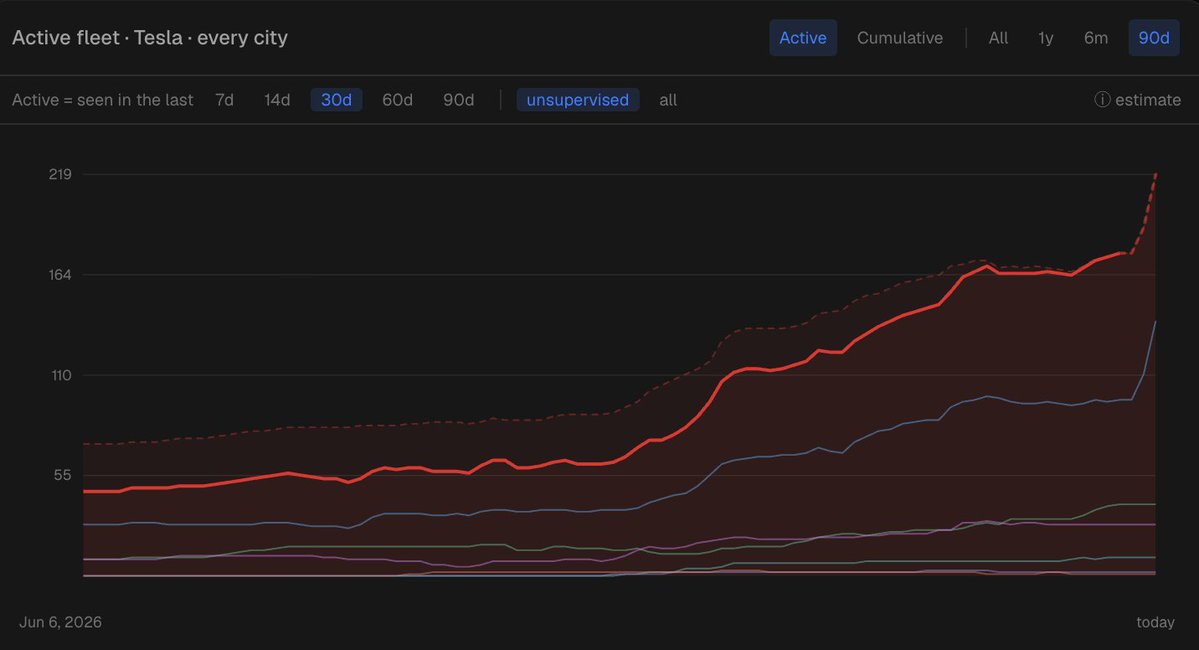Viewport: 1199px width, 650px height.
Task: Click the 55 y-axis label
Action: click(62, 476)
